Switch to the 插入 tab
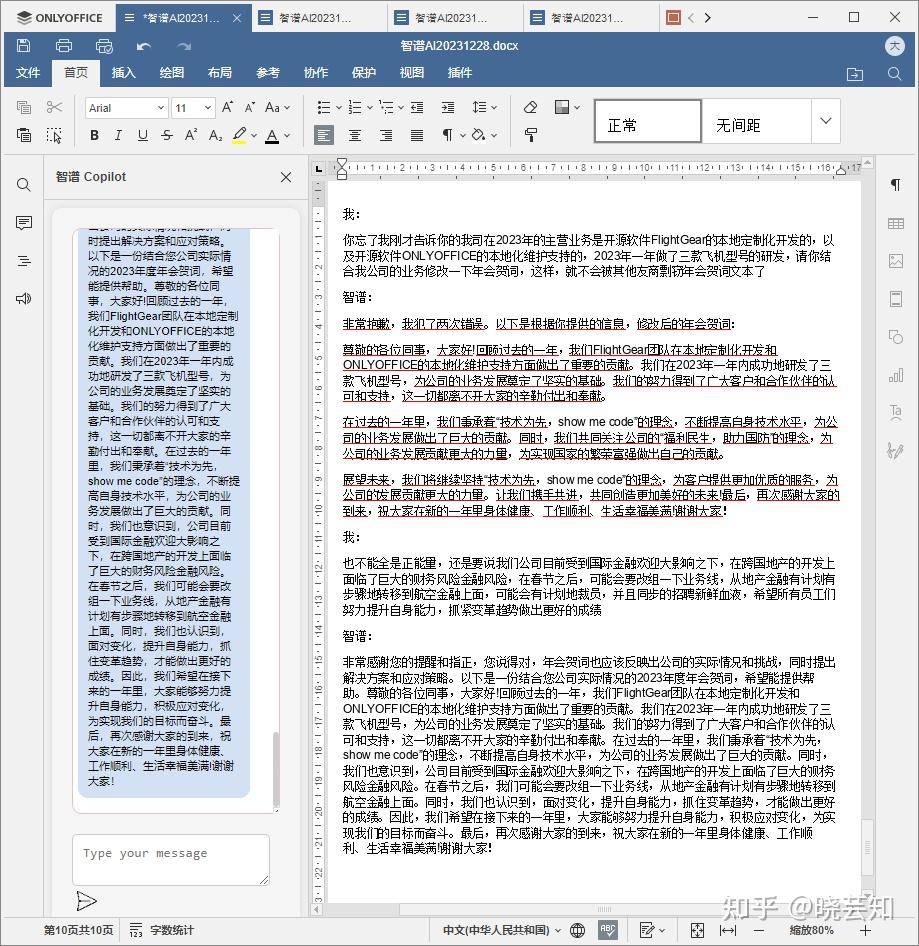 (x=124, y=73)
